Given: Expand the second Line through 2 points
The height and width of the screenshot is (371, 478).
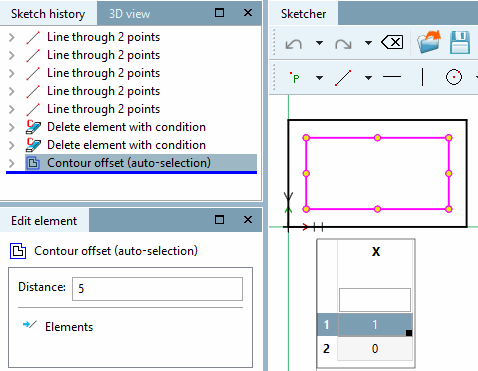Looking at the screenshot, I should (12, 55).
